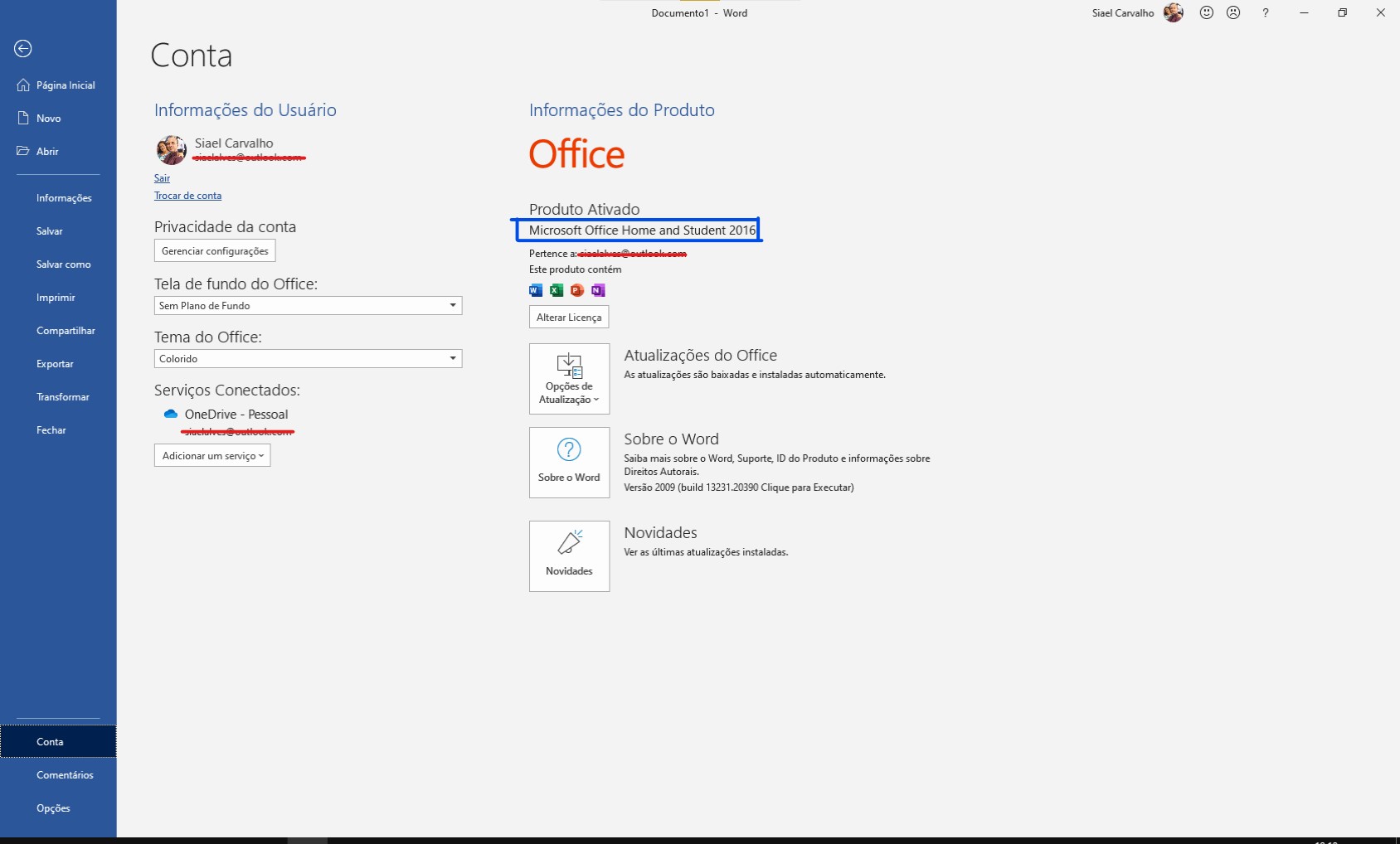Screen dimensions: 1400x844
Task: Click the Versão 2009 build text
Action: click(x=739, y=487)
